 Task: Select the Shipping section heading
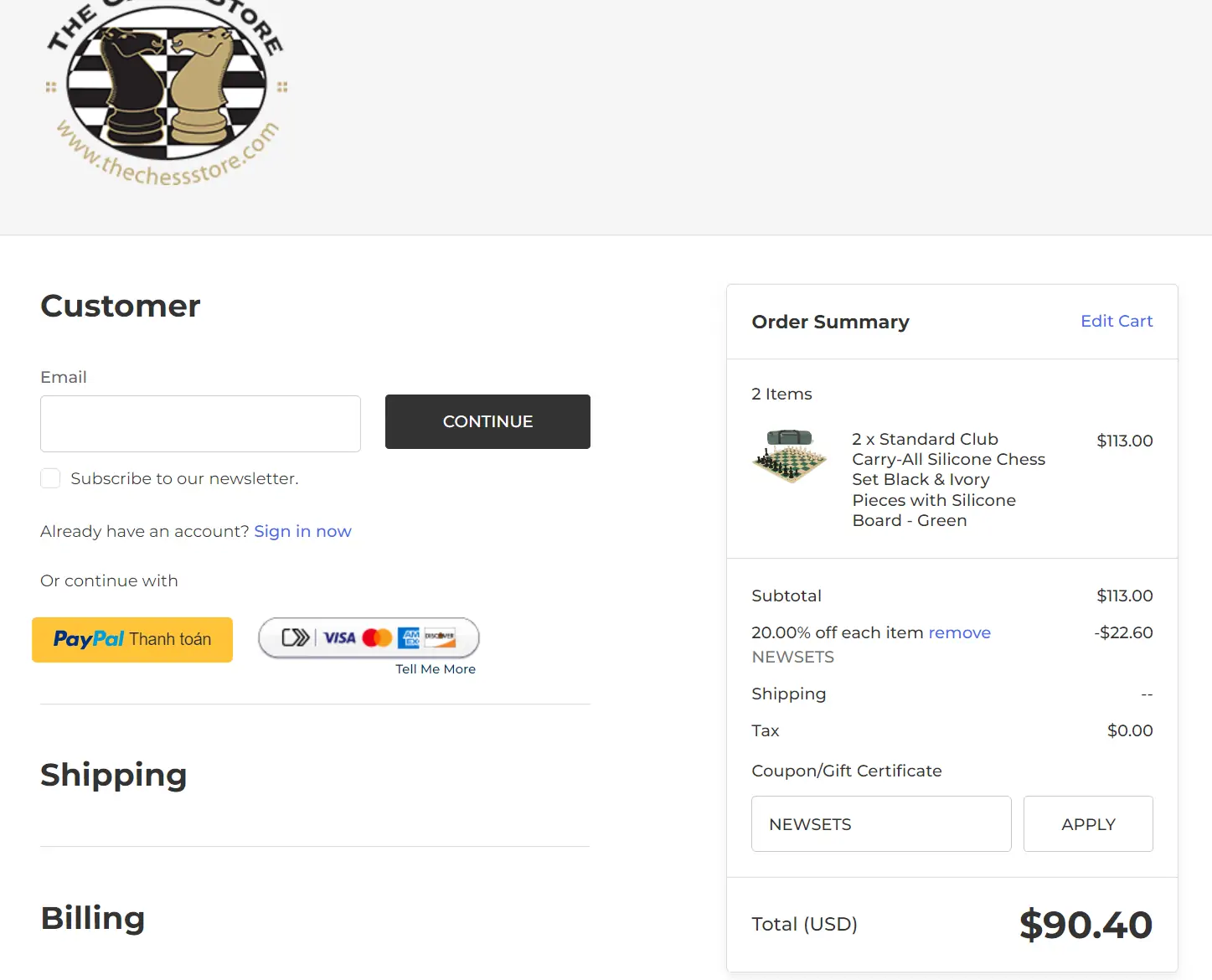[x=114, y=775]
